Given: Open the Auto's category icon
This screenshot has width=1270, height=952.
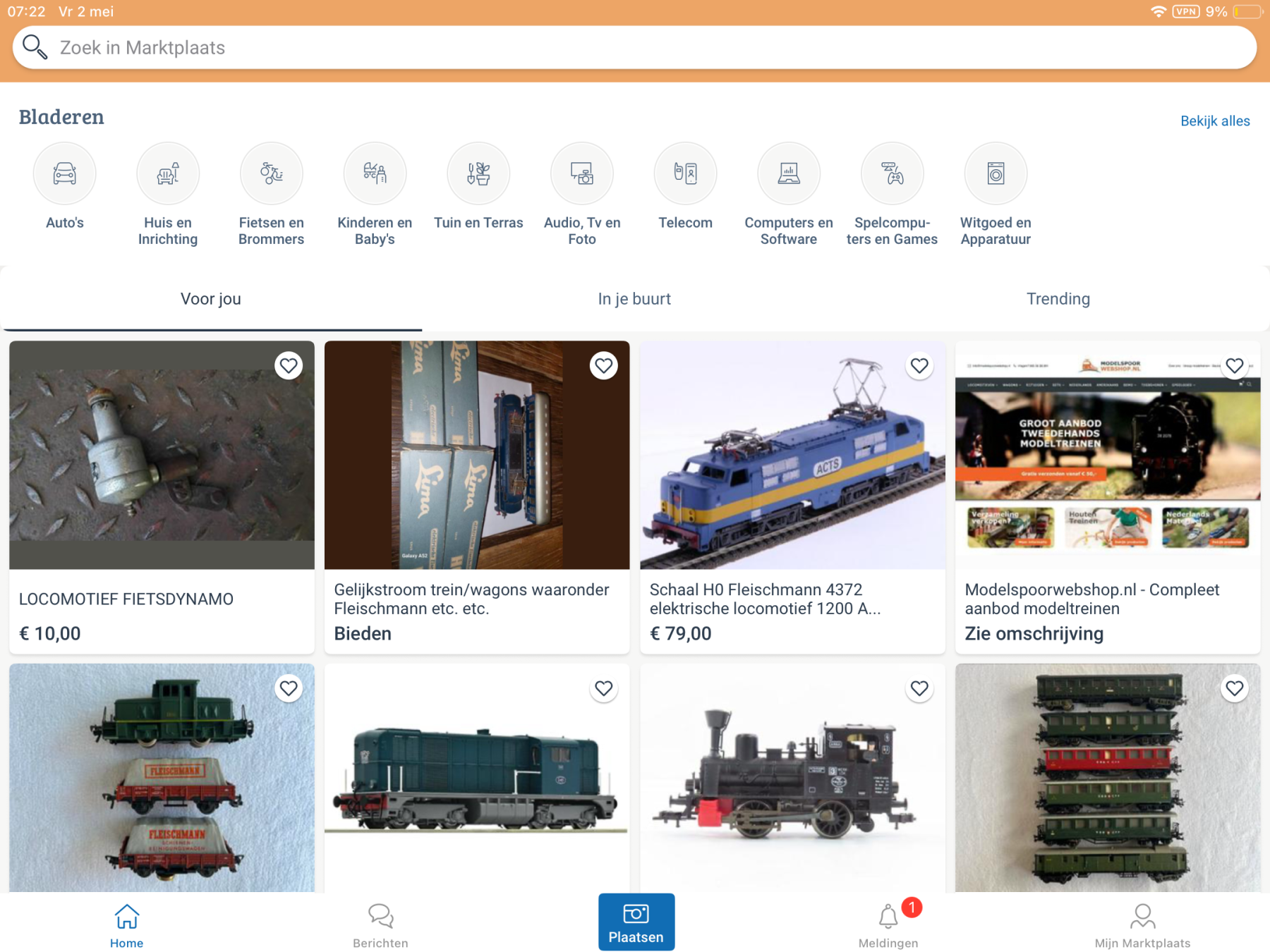Looking at the screenshot, I should 64,173.
